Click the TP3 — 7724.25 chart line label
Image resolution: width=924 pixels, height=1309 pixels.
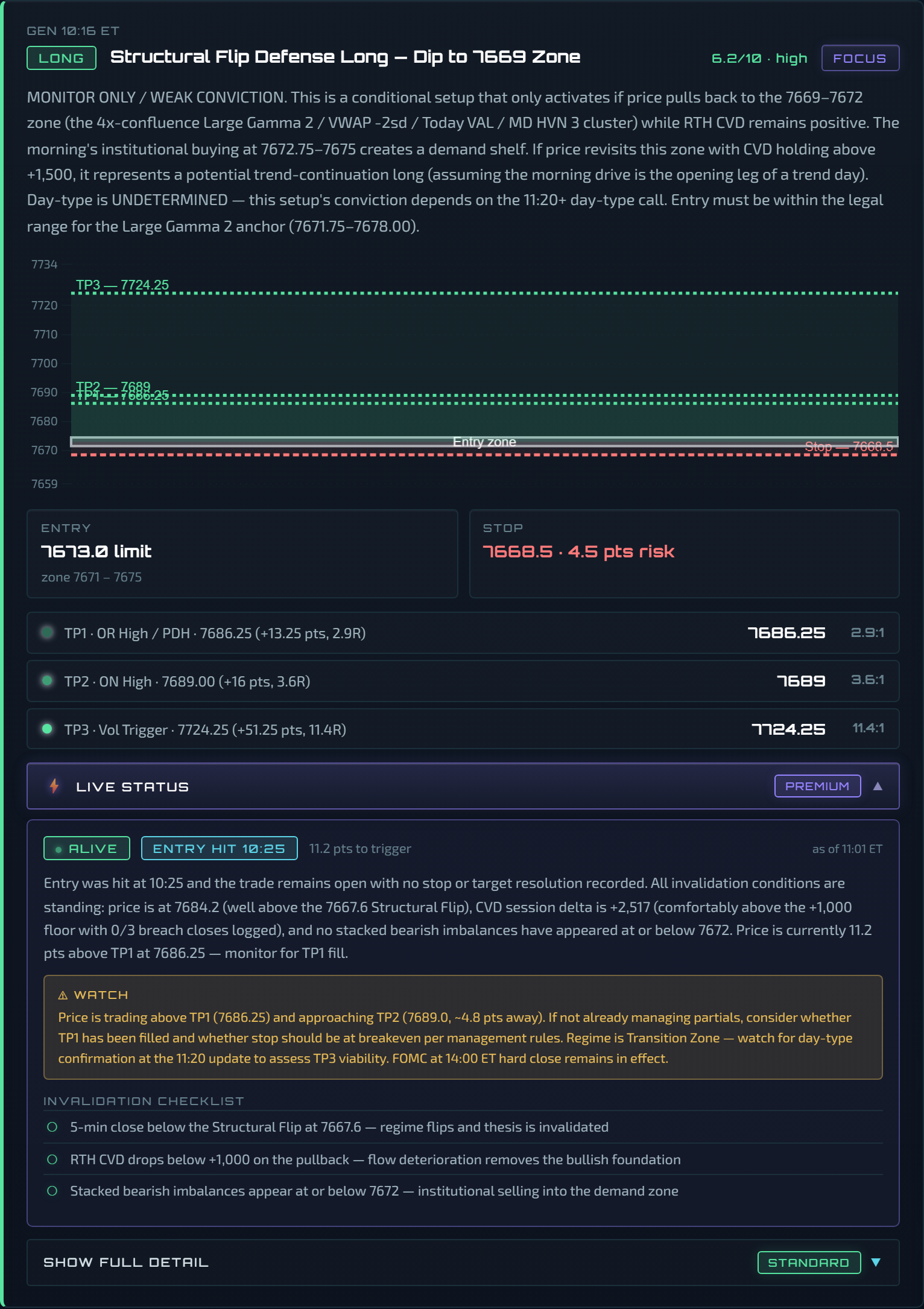[122, 285]
